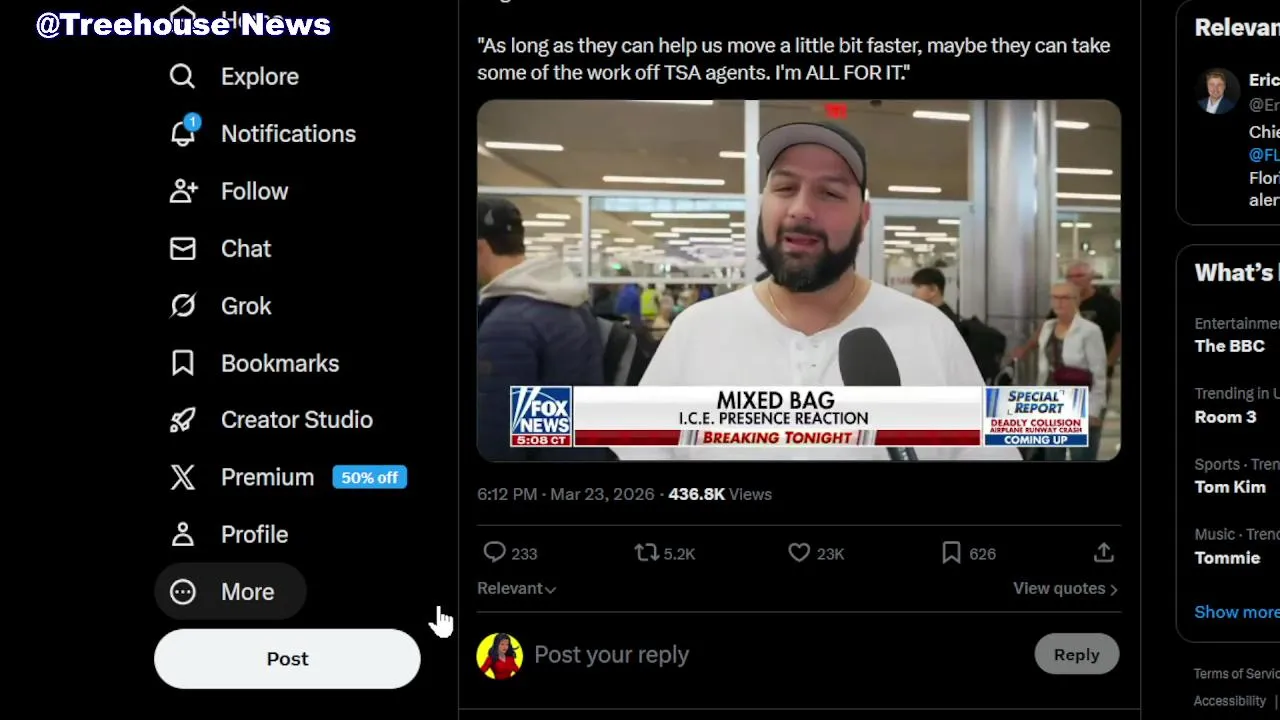Open Explore via magnifier icon
Image resolution: width=1280 pixels, height=720 pixels.
click(x=182, y=76)
